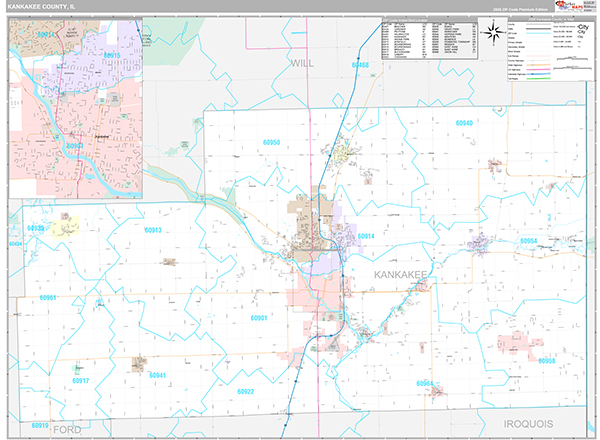The height and width of the screenshot is (440, 600).
Task: Select ZIP code label 60468
Action: pyautogui.click(x=360, y=65)
